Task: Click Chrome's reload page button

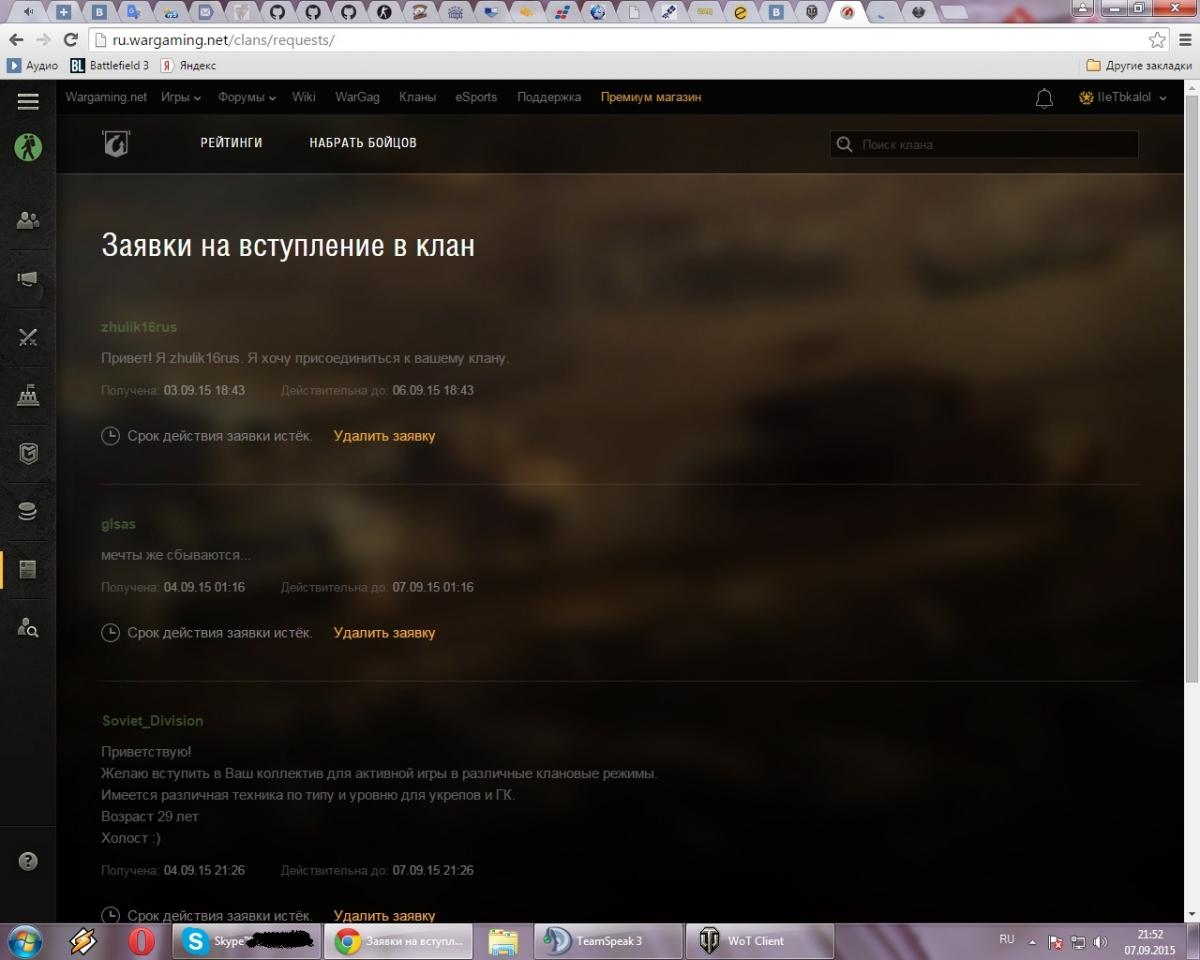Action: pyautogui.click(x=70, y=40)
